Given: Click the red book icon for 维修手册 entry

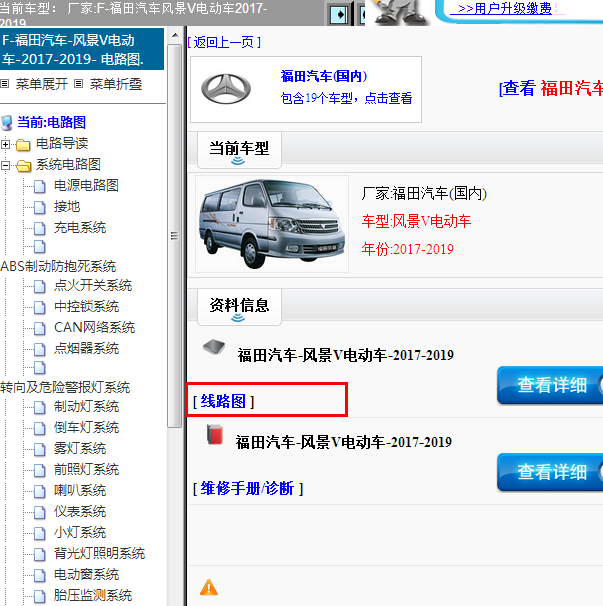Looking at the screenshot, I should point(215,434).
